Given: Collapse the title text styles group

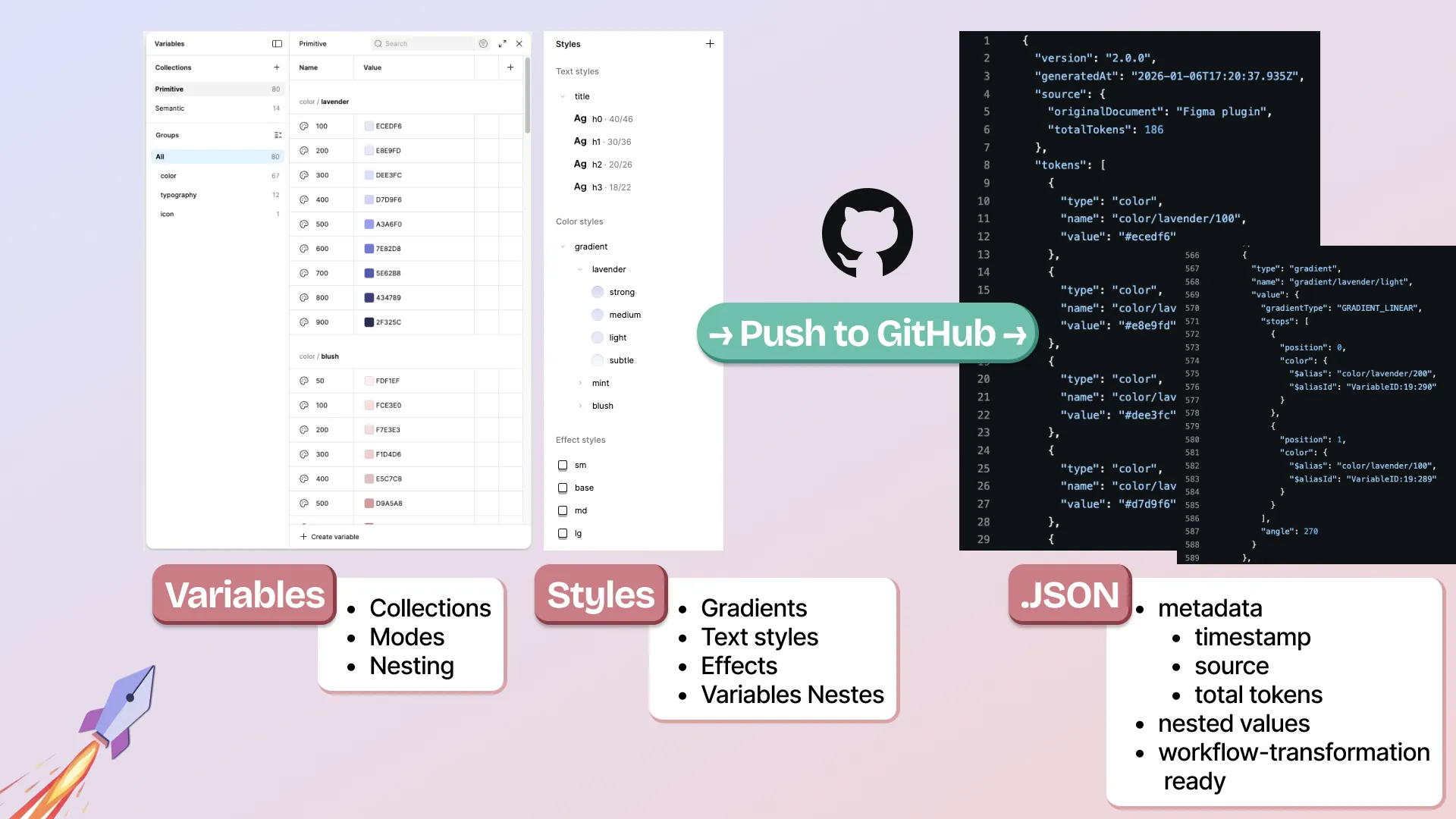Looking at the screenshot, I should [x=563, y=97].
